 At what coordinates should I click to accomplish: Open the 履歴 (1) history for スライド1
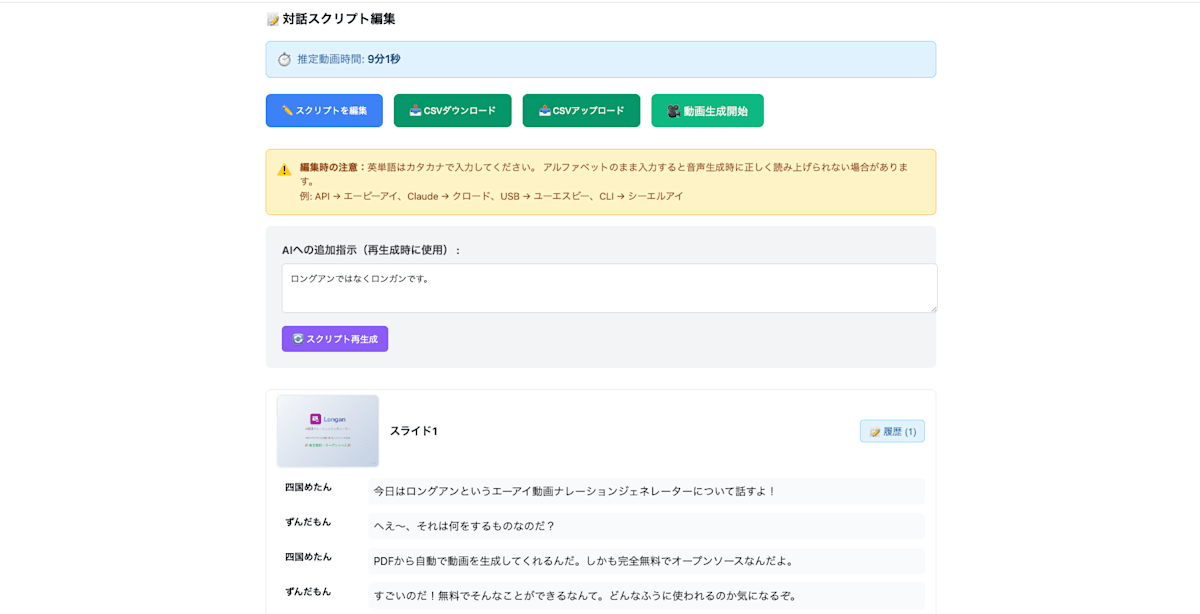pyautogui.click(x=892, y=431)
